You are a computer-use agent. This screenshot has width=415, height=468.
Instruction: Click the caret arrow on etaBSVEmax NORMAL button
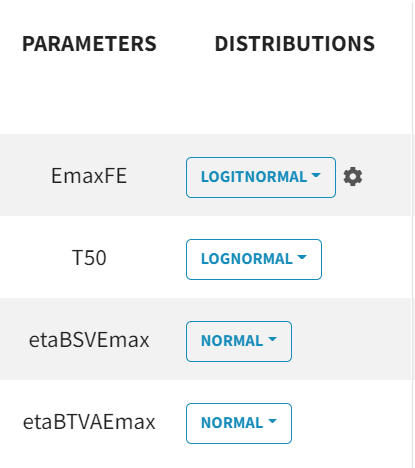pos(272,339)
